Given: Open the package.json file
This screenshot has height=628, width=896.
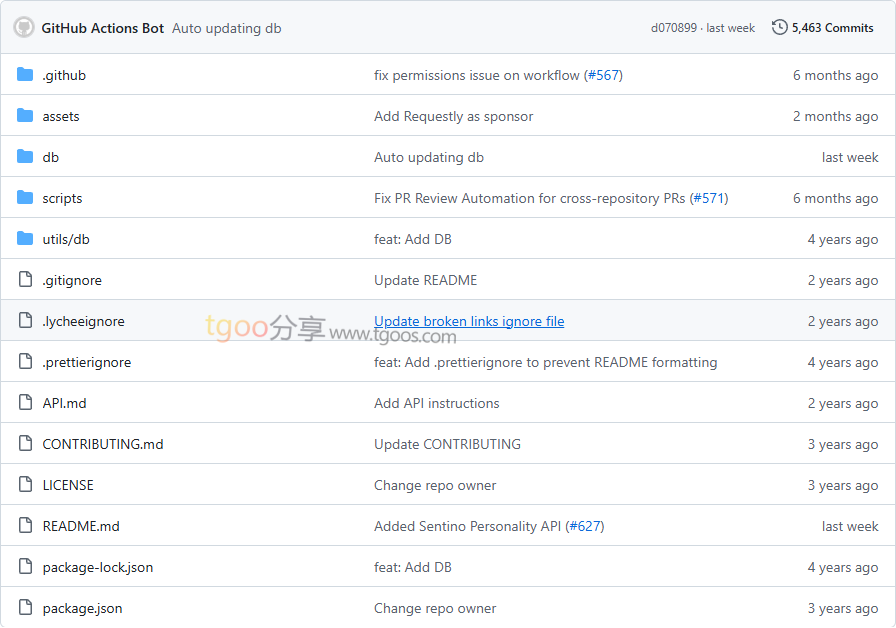Looking at the screenshot, I should click(82, 609).
